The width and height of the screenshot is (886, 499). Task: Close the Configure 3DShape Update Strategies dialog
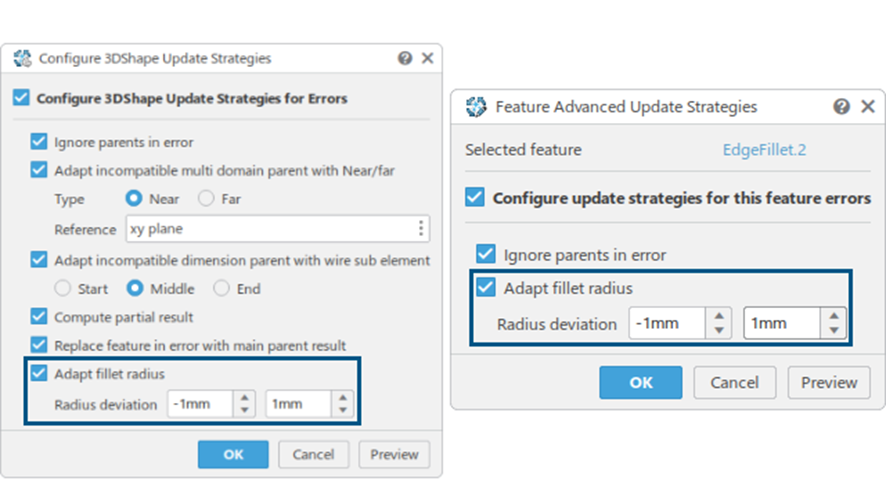click(427, 59)
